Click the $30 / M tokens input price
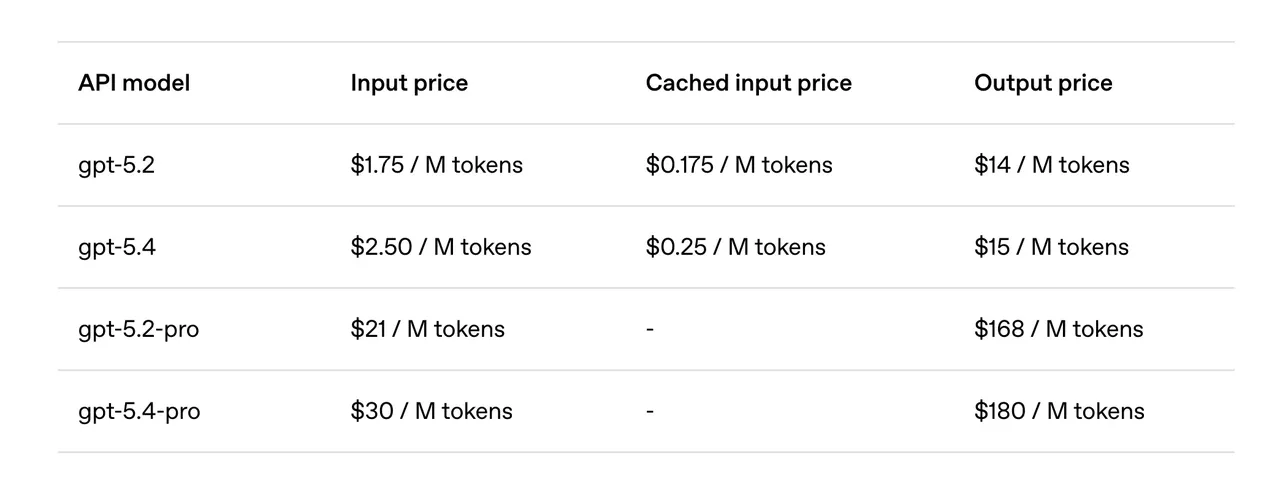Screen dimensions: 1280x501 pos(431,411)
